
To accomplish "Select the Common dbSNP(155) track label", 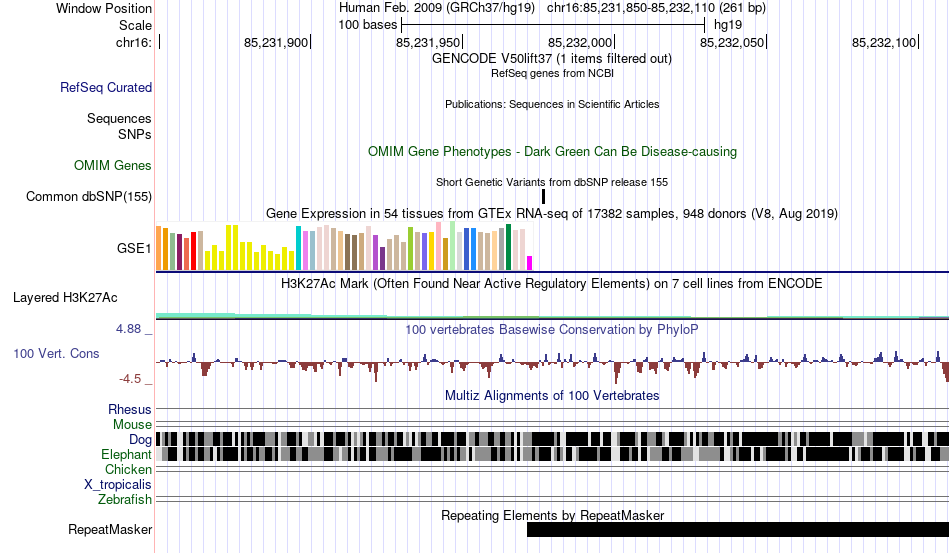I will pyautogui.click(x=88, y=196).
